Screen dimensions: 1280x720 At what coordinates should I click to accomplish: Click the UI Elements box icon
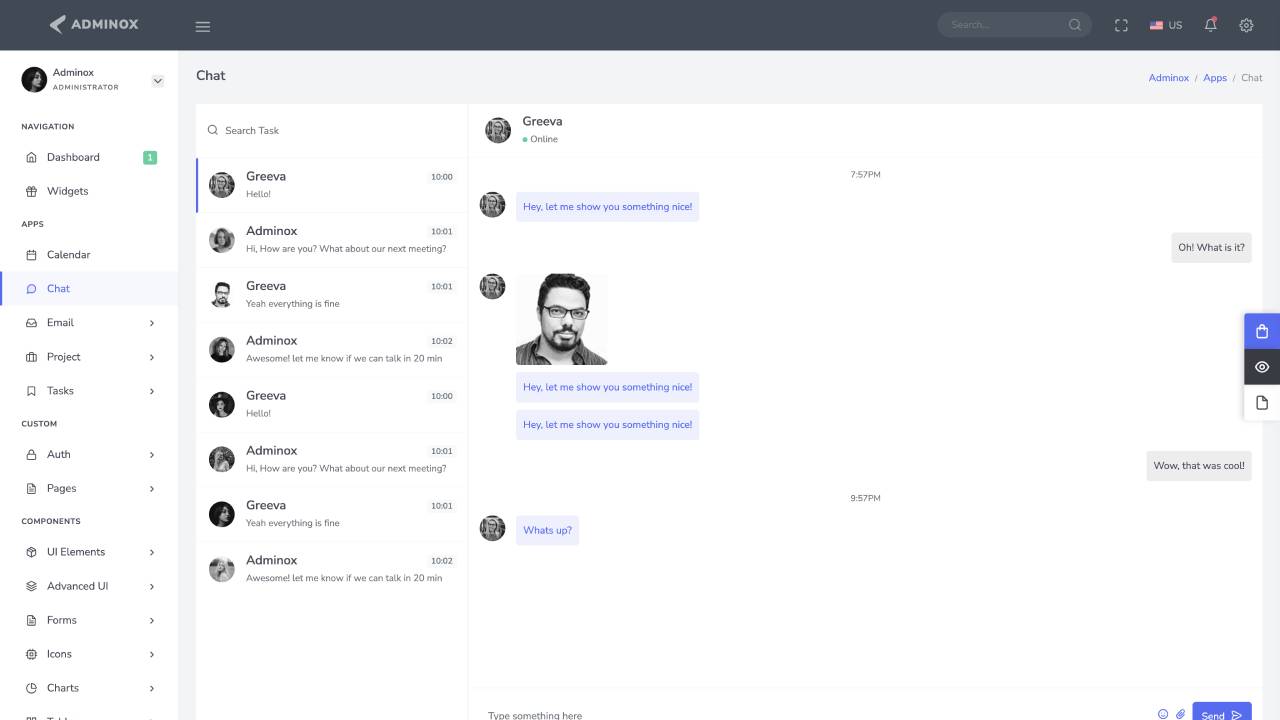(31, 552)
